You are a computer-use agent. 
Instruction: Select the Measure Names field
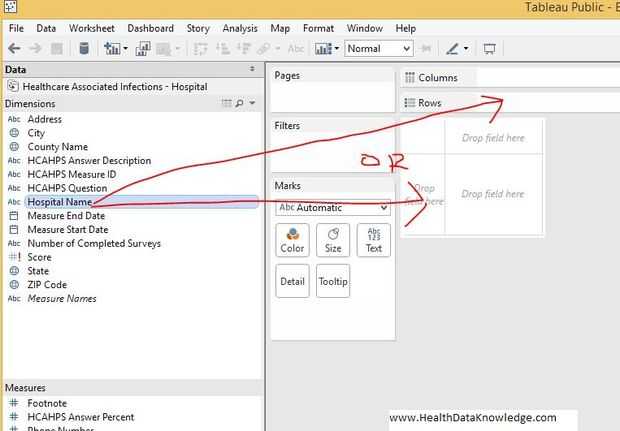pos(62,299)
